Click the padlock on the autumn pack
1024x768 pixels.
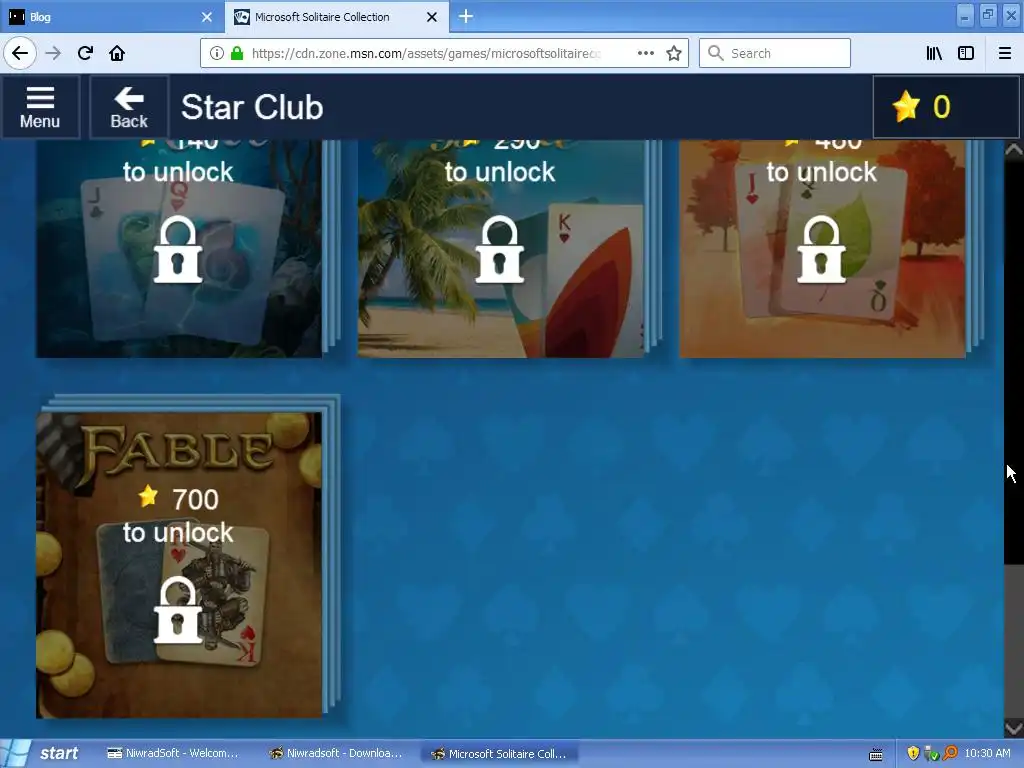coord(822,249)
